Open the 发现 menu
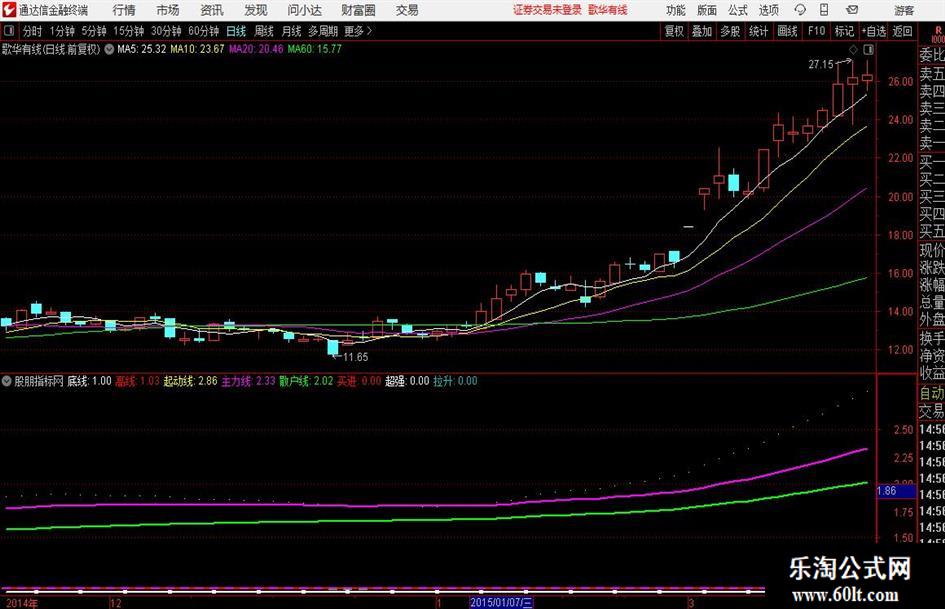Screen dimensions: 945x609 [x=256, y=10]
